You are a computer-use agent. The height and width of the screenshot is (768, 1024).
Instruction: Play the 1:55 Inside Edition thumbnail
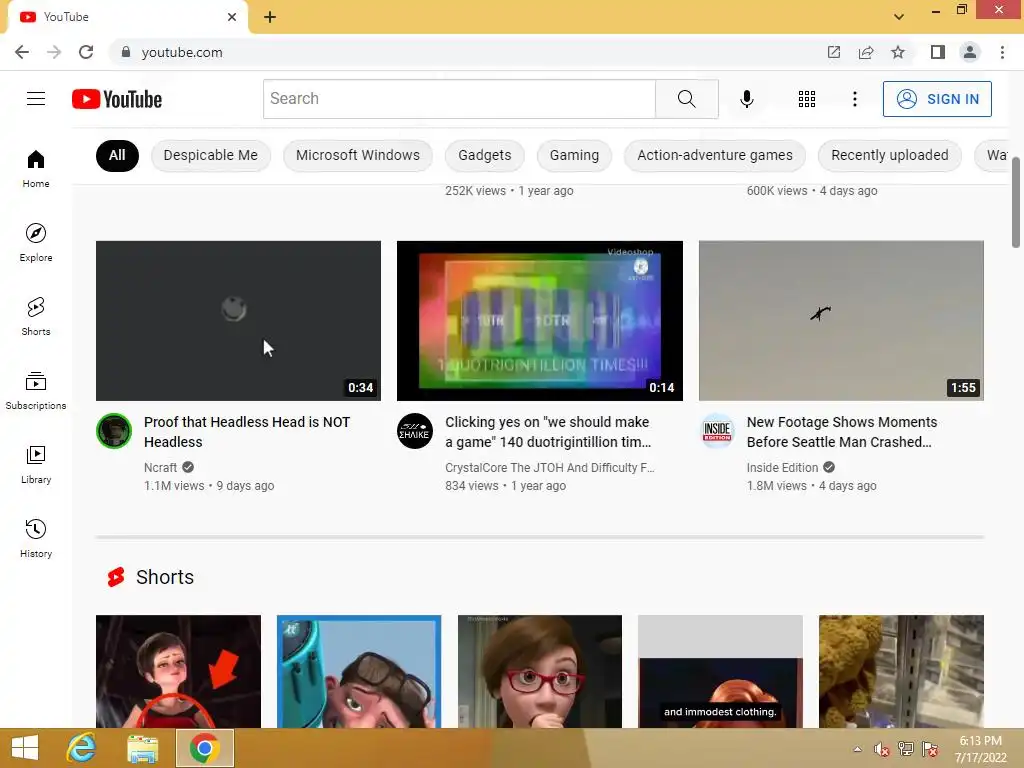[x=841, y=321]
